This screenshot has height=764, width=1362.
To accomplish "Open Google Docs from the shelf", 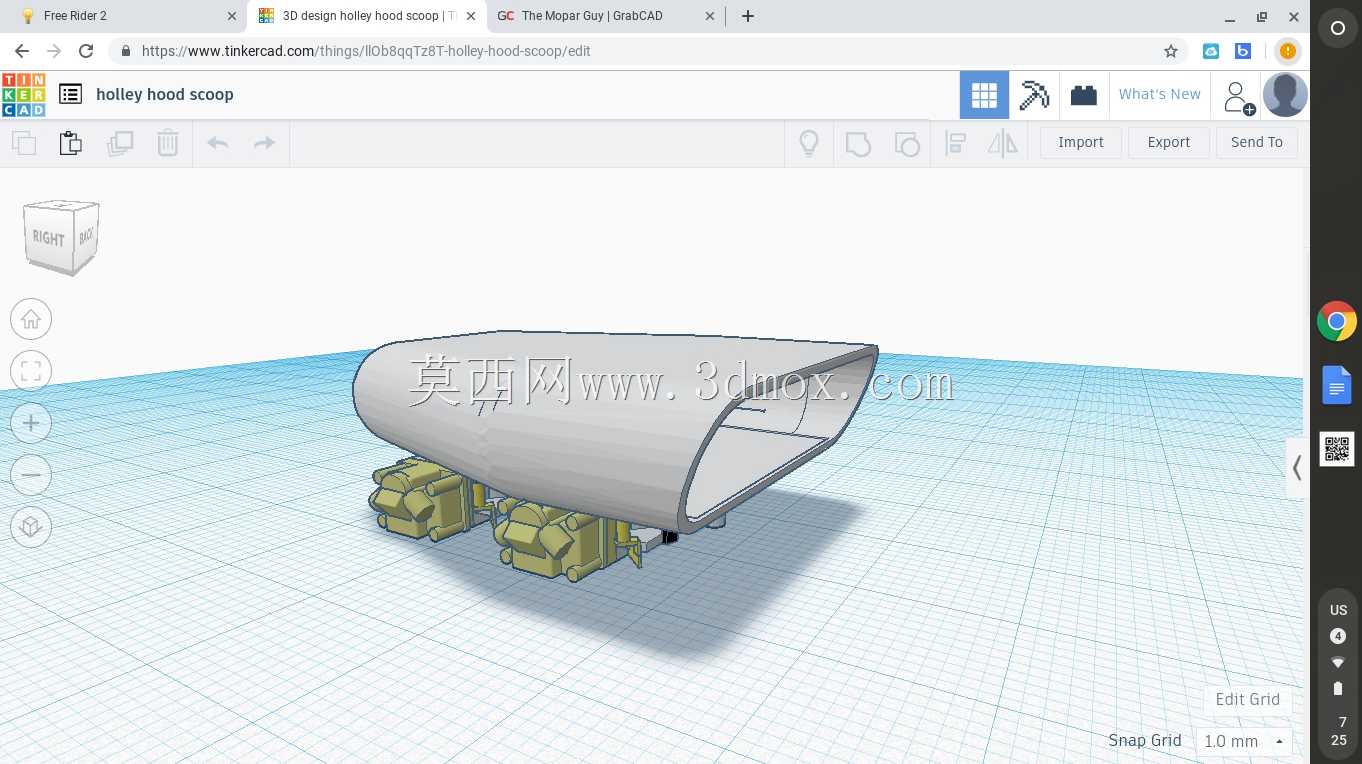I will pyautogui.click(x=1337, y=385).
